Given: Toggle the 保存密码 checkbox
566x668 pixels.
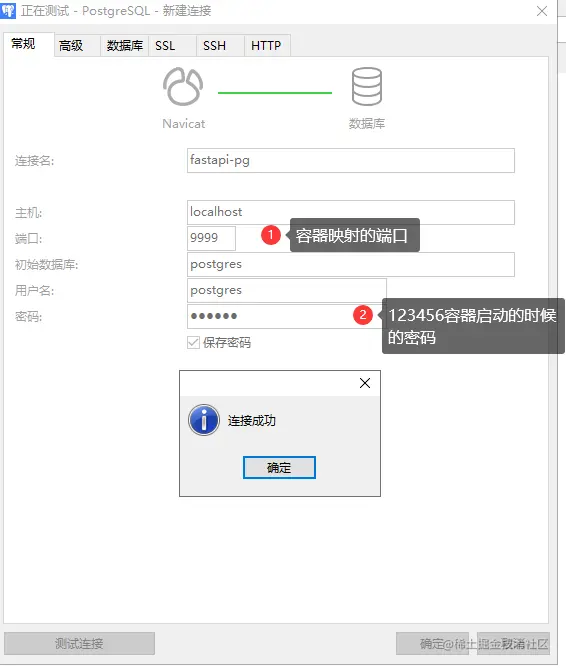Looking at the screenshot, I should [193, 343].
